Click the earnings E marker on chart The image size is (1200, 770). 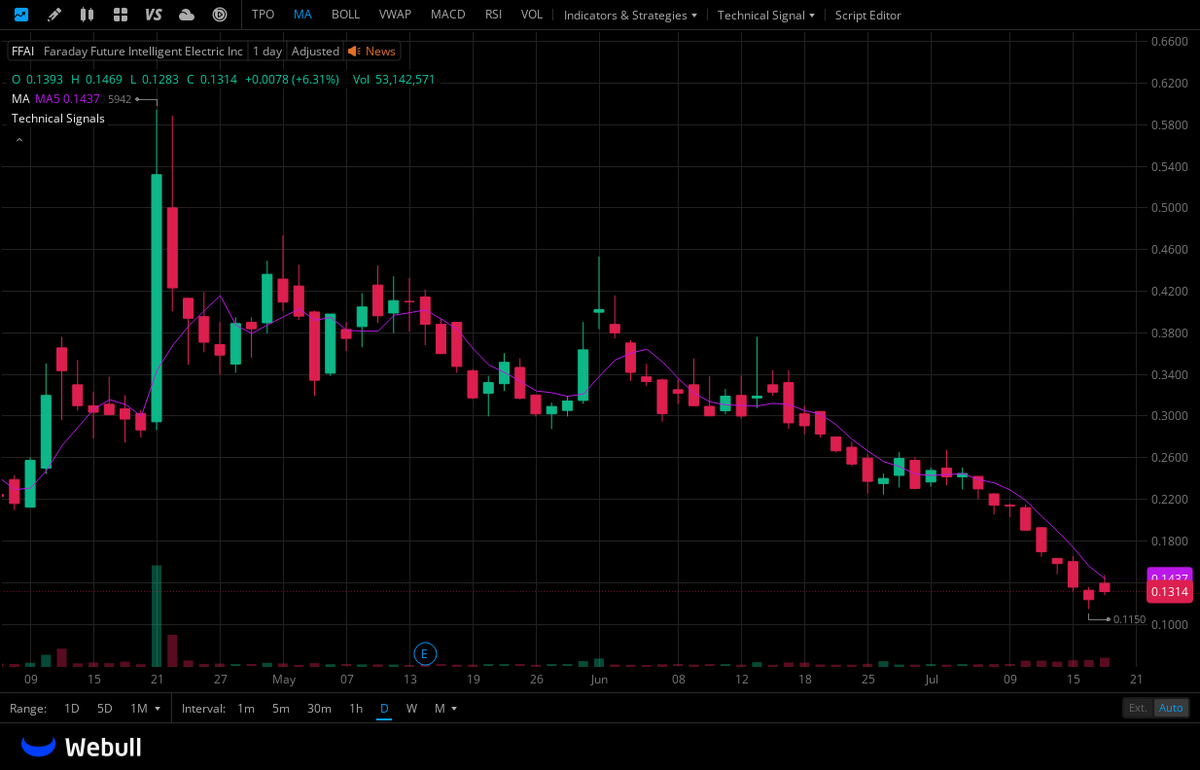point(424,654)
